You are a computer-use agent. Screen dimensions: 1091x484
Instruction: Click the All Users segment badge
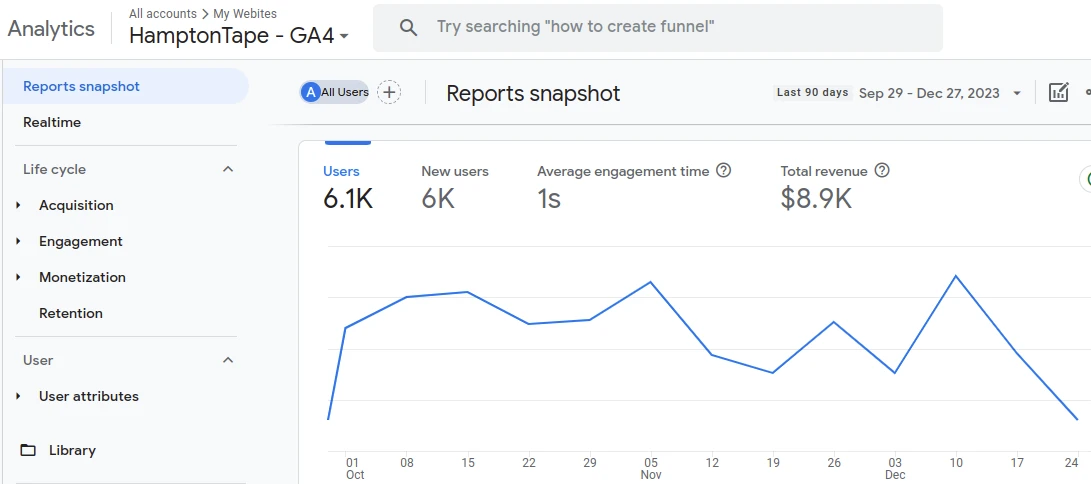pos(335,92)
